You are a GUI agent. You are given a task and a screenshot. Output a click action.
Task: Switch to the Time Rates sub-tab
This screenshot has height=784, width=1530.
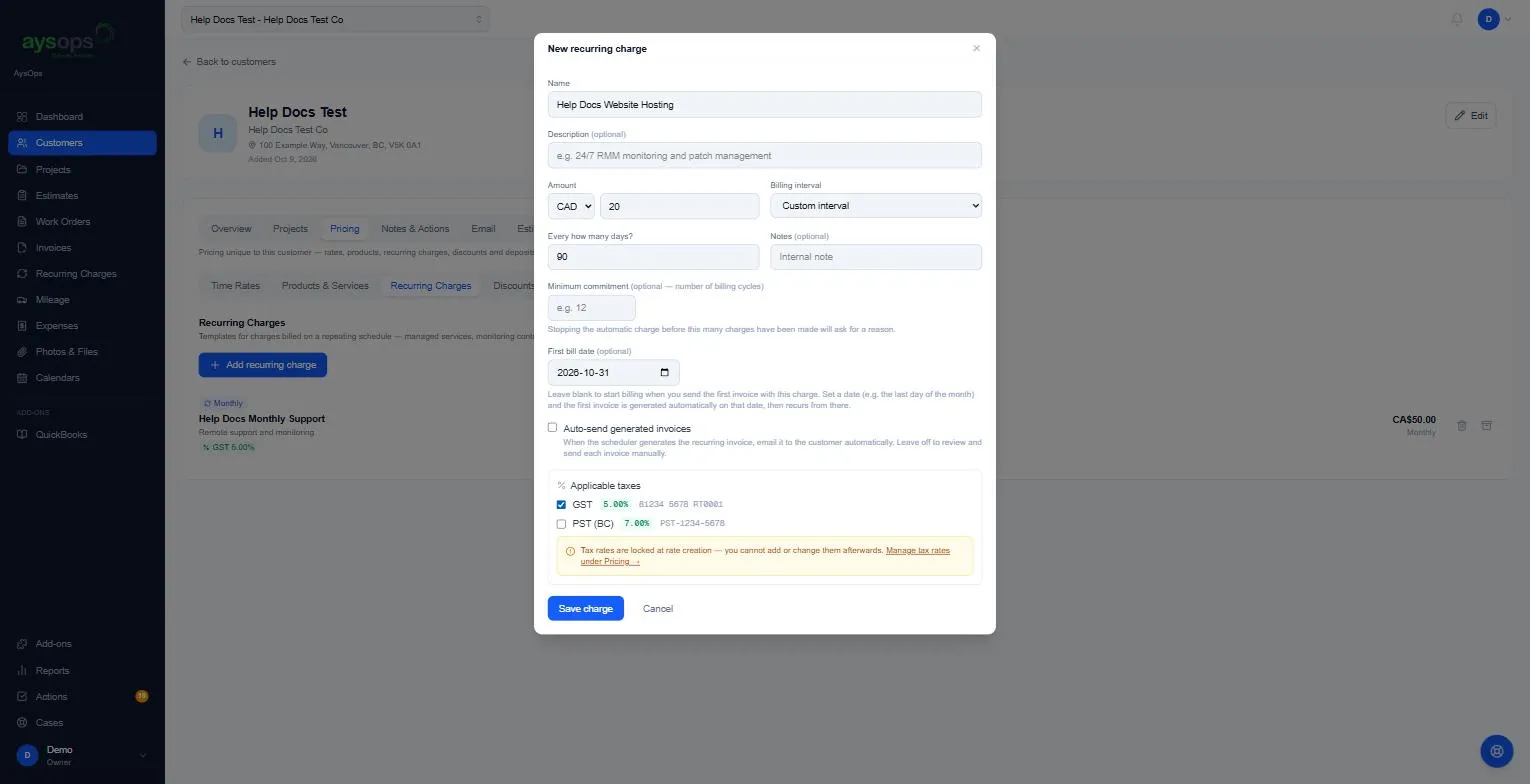[x=235, y=285]
